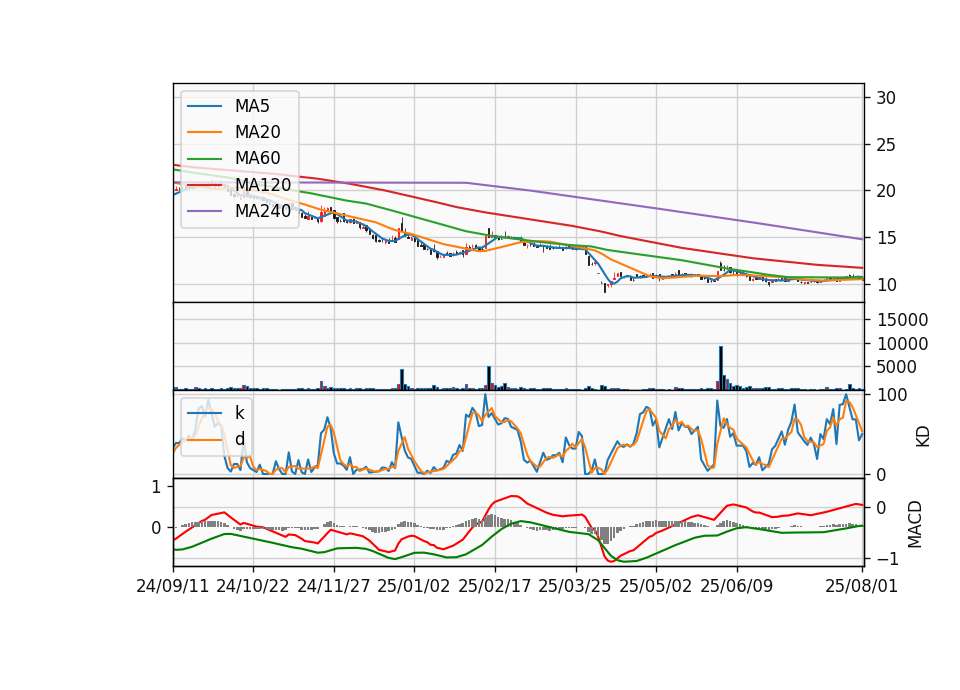The width and height of the screenshot is (960, 690).
Task: Click the MACD left axis value 1
Action: (x=156, y=487)
